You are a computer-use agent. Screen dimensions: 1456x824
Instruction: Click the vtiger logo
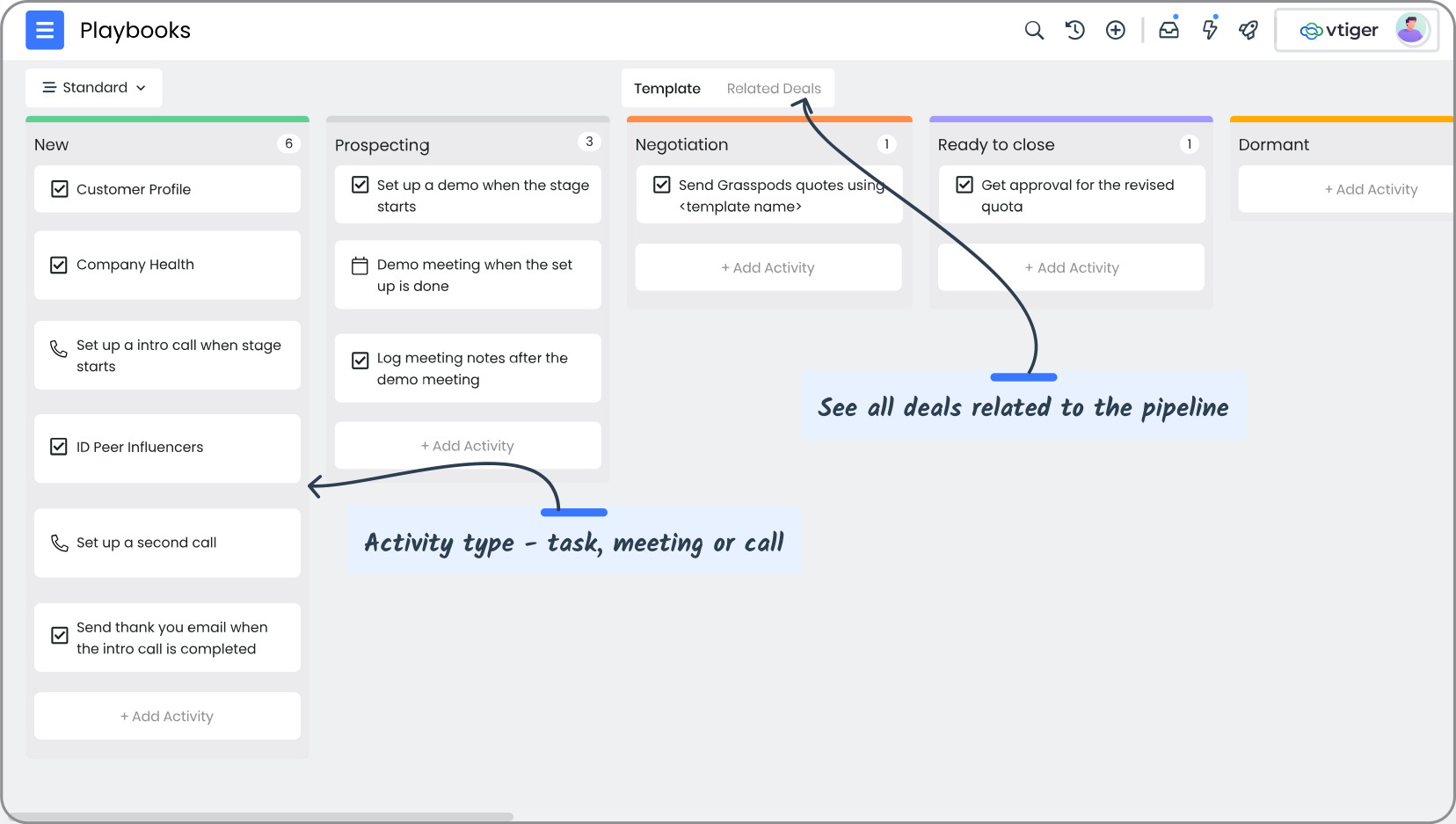(1339, 31)
